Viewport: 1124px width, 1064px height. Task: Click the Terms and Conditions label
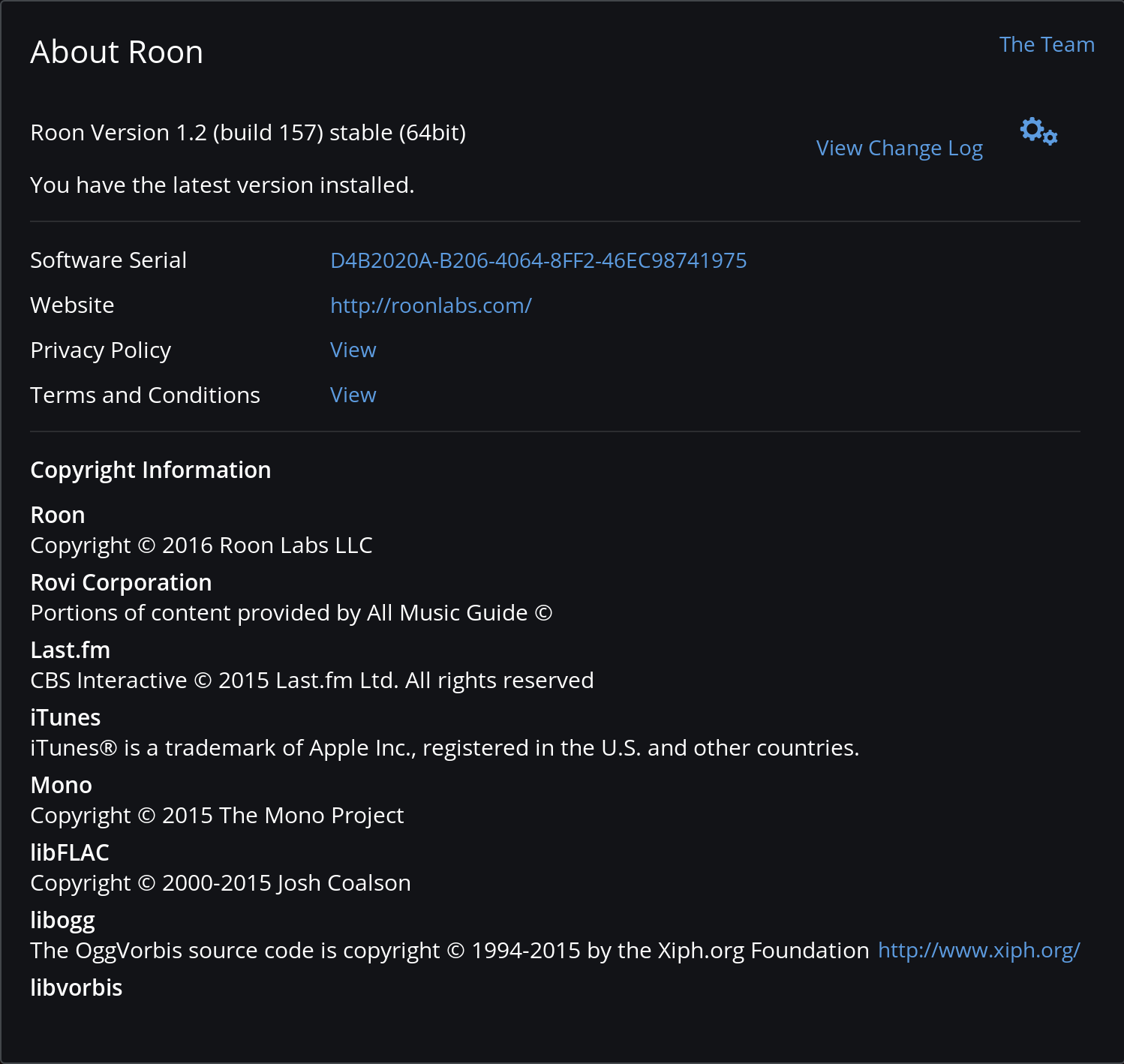[145, 395]
